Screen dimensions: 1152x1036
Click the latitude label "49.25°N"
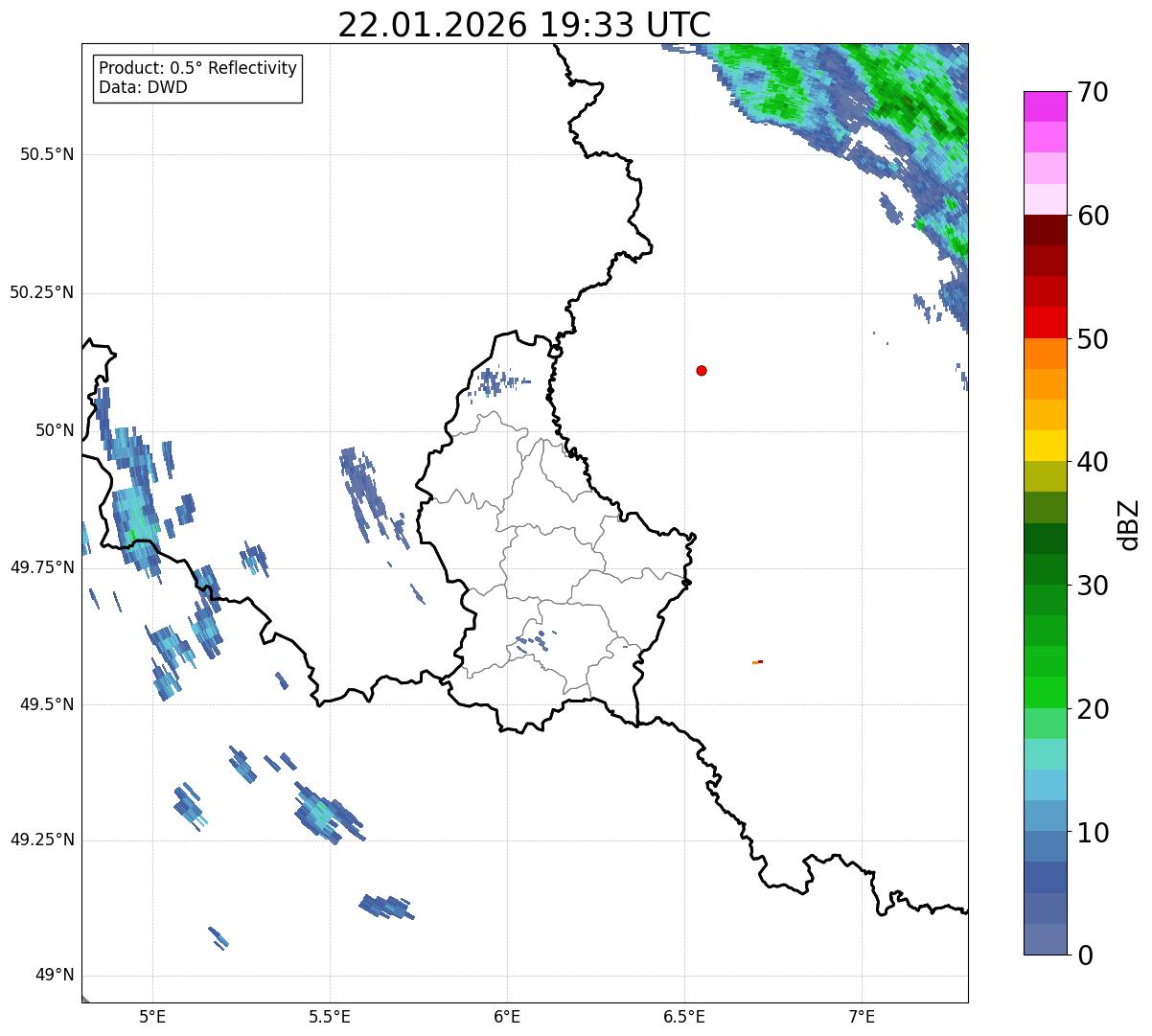[42, 840]
